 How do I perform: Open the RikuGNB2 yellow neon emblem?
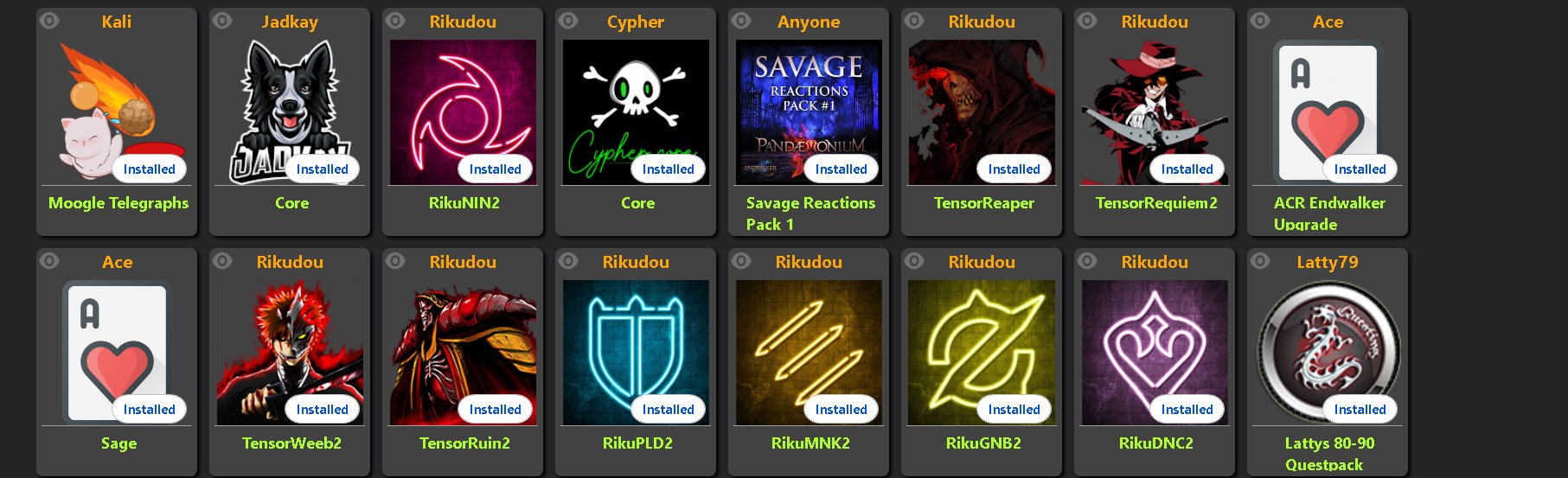(x=982, y=353)
